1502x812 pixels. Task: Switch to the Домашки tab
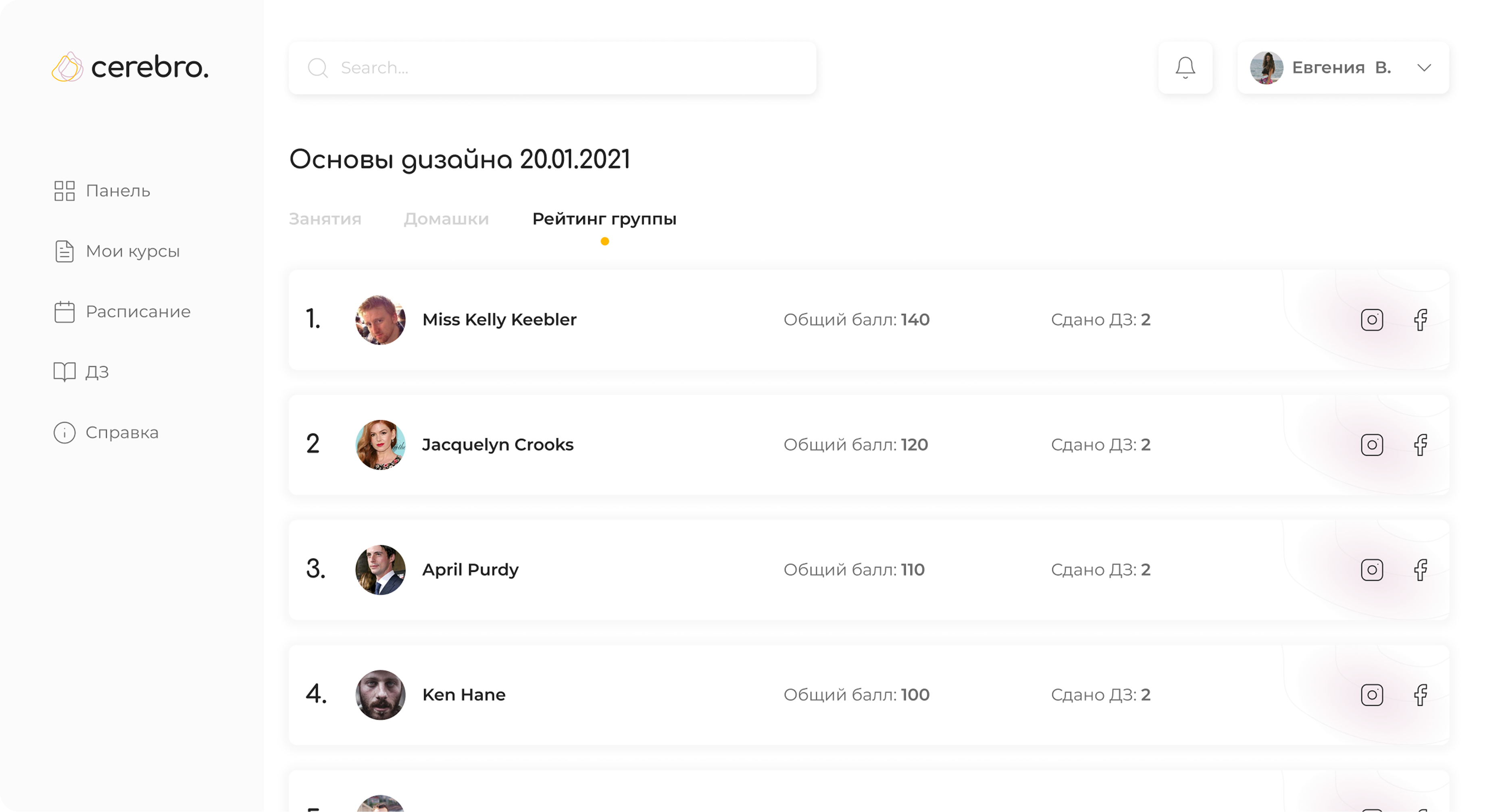pos(446,219)
